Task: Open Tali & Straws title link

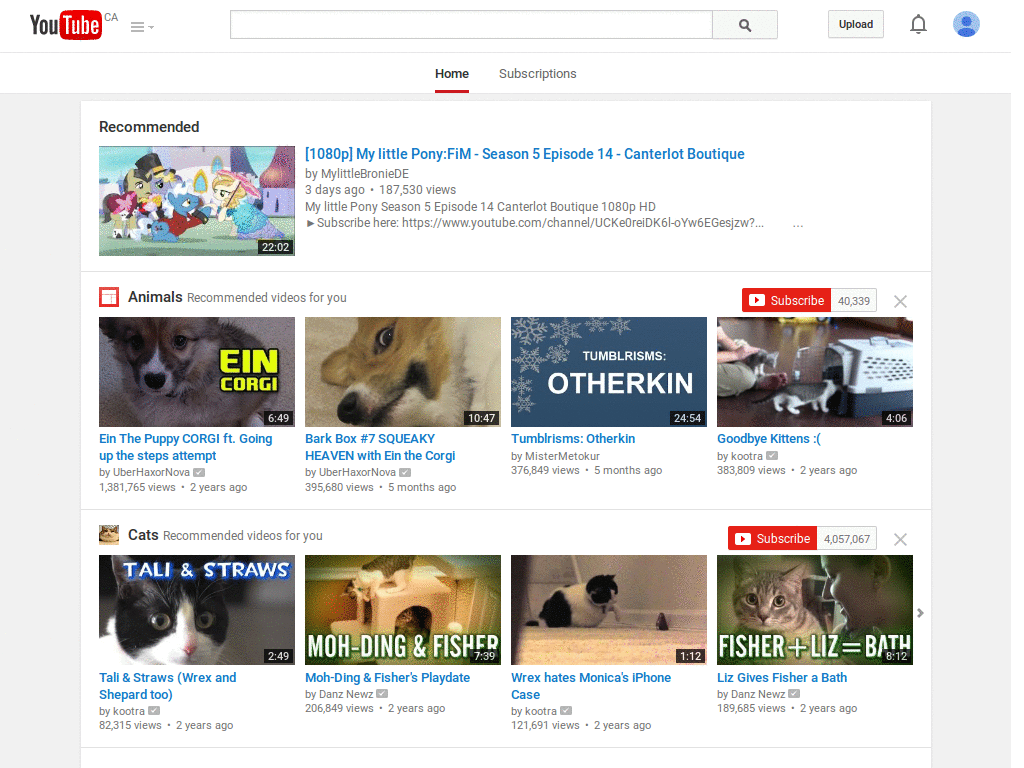Action: pyautogui.click(x=168, y=686)
